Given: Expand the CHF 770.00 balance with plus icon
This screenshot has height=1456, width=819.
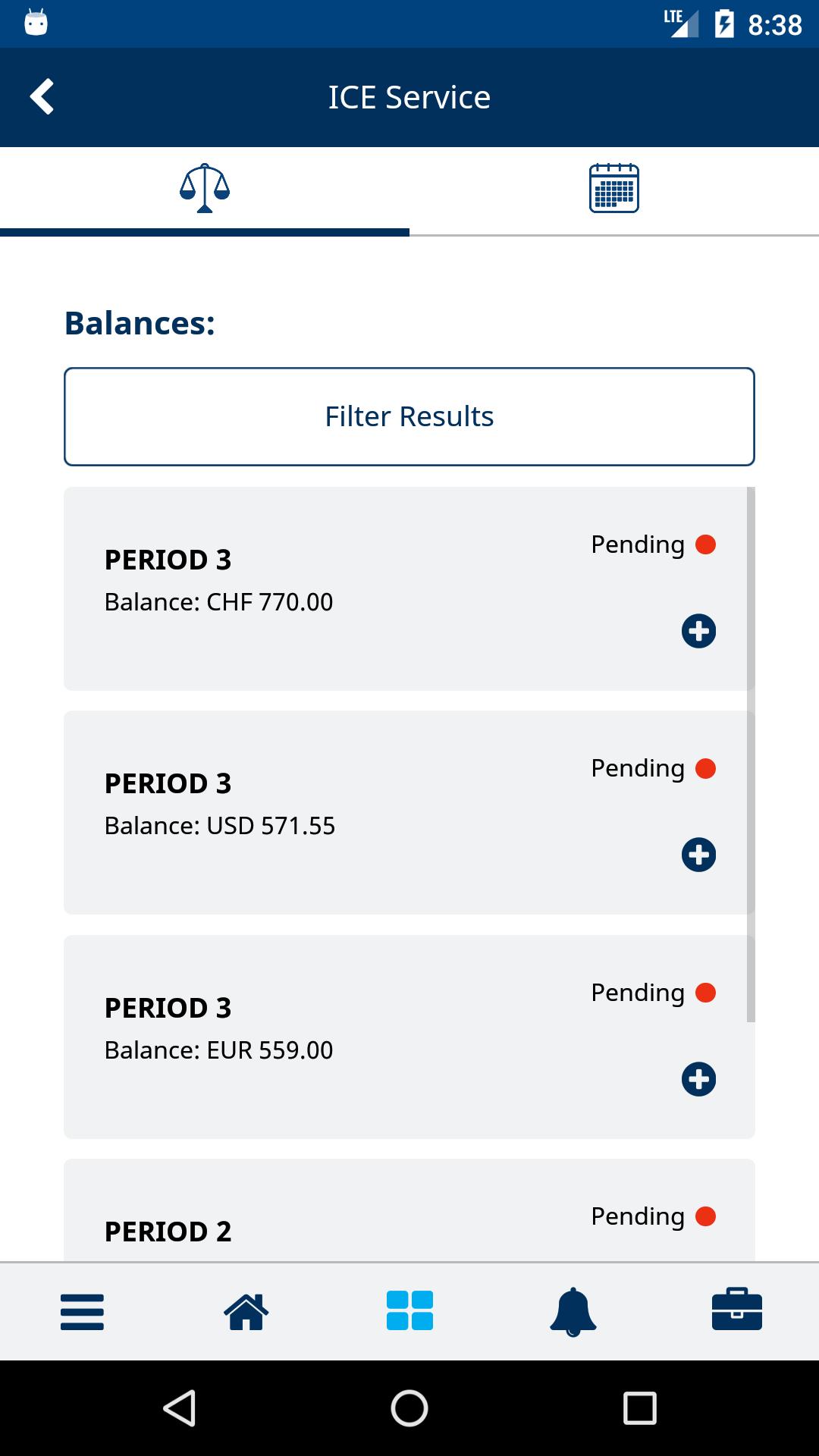Looking at the screenshot, I should [x=698, y=631].
